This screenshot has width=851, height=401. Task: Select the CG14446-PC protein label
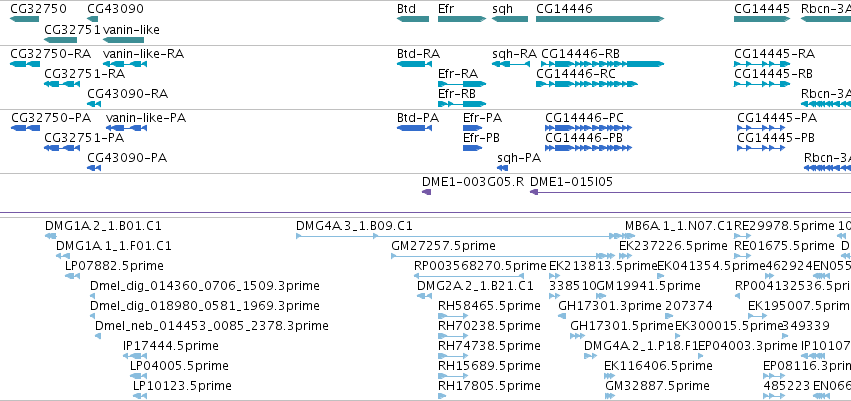pos(585,118)
